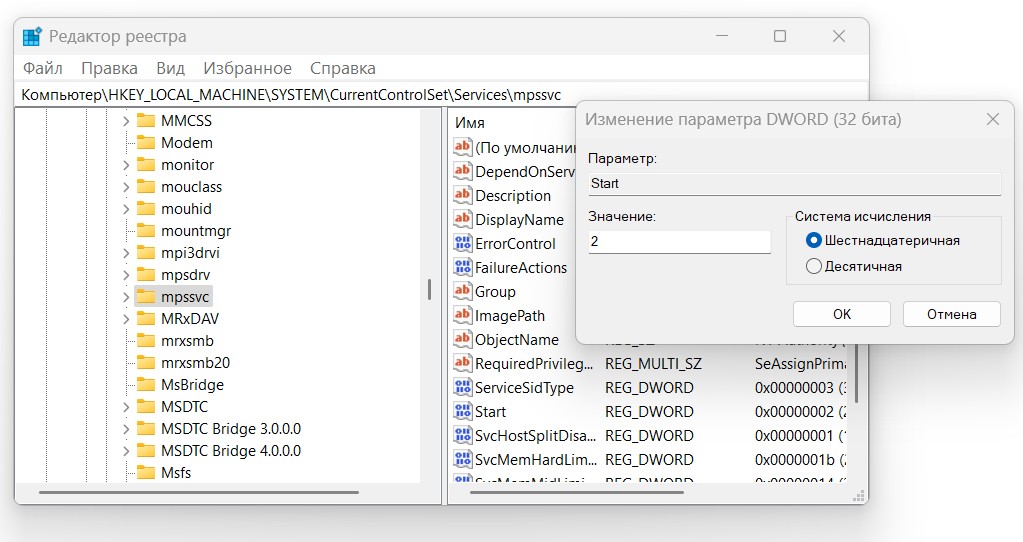The width and height of the screenshot is (1023, 542).
Task: Click the MMCSS folder icon
Action: click(145, 121)
